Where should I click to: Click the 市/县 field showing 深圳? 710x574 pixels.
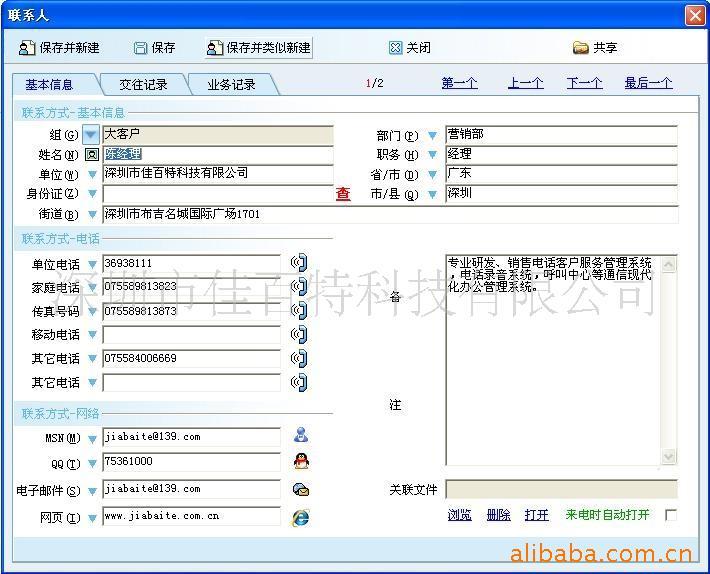561,194
